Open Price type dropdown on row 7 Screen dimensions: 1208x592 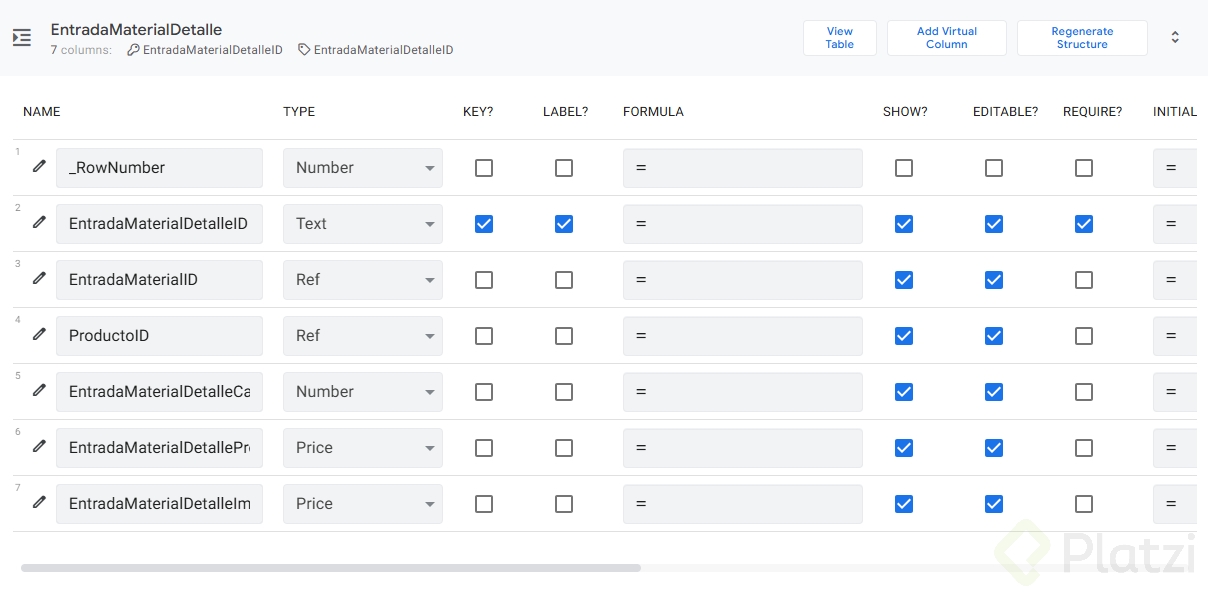[x=362, y=504]
